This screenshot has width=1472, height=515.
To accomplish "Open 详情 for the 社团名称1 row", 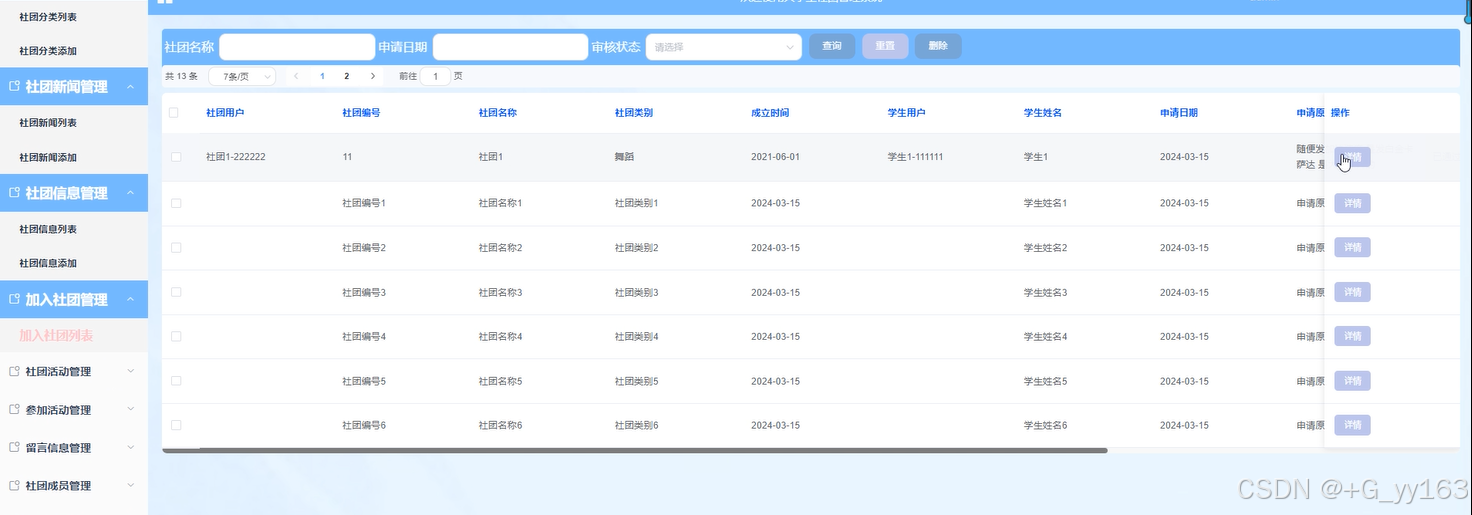I will click(1352, 203).
